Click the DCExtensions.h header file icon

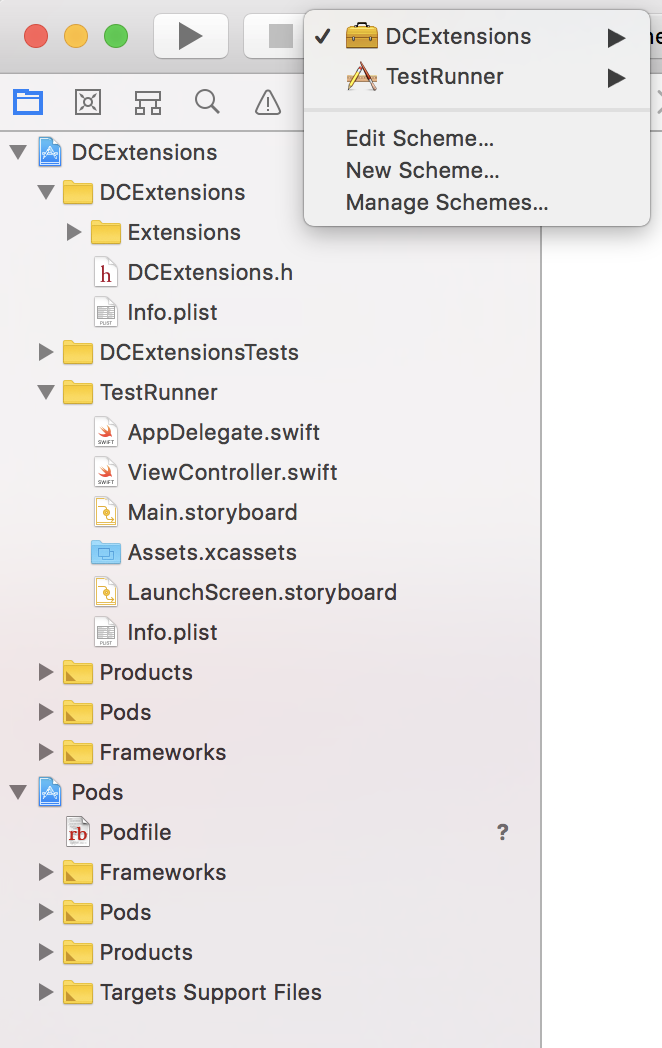[106, 272]
